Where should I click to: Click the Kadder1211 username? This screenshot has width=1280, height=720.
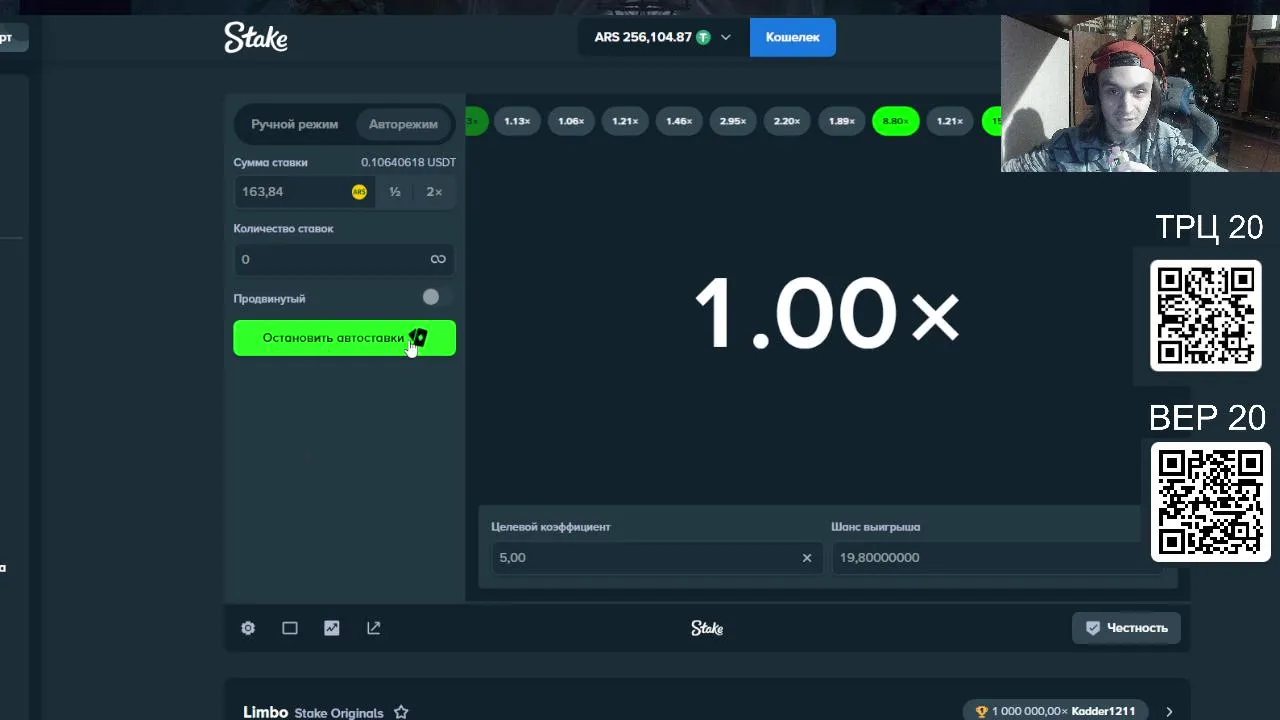[1103, 711]
